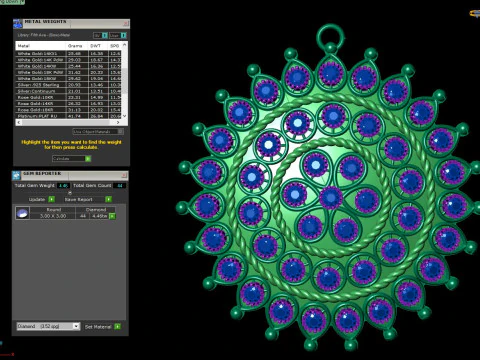Toggle the Use Object Materials checkbox
This screenshot has height=360, width=480.
[121, 132]
